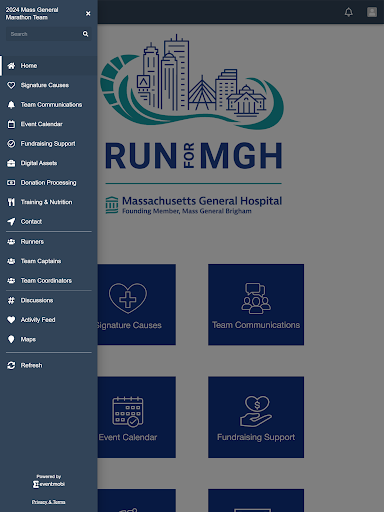Click the Signature Causes heart icon in sidebar

pyautogui.click(x=11, y=85)
